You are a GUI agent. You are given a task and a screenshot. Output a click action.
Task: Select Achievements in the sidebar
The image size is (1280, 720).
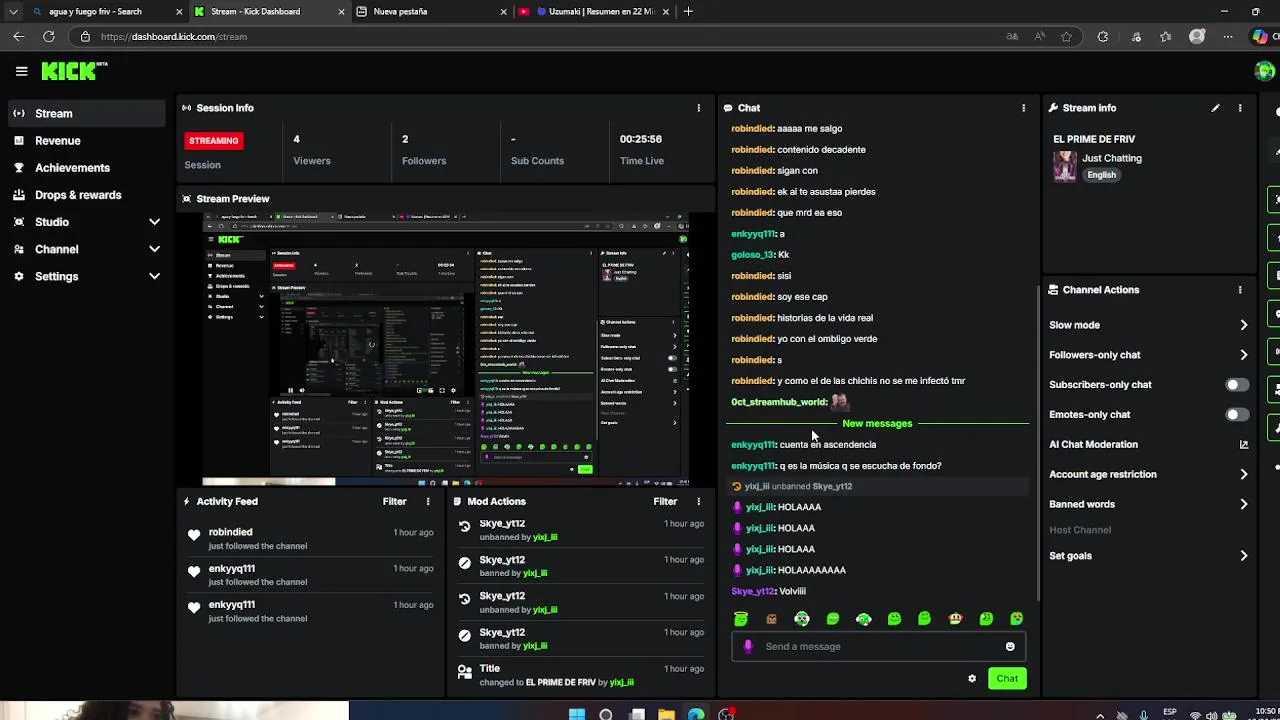click(x=87, y=168)
